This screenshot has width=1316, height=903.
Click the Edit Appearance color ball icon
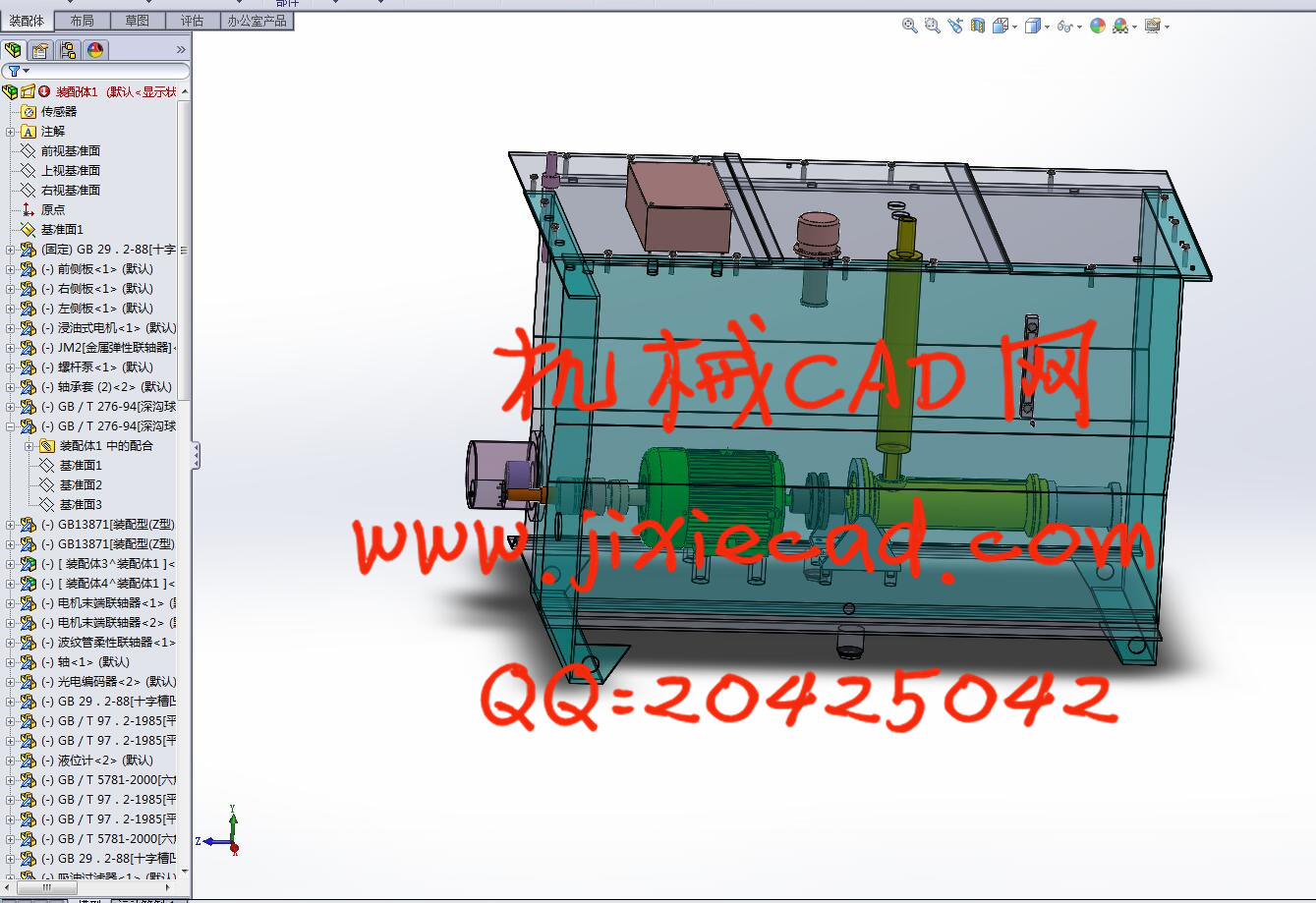[1098, 27]
